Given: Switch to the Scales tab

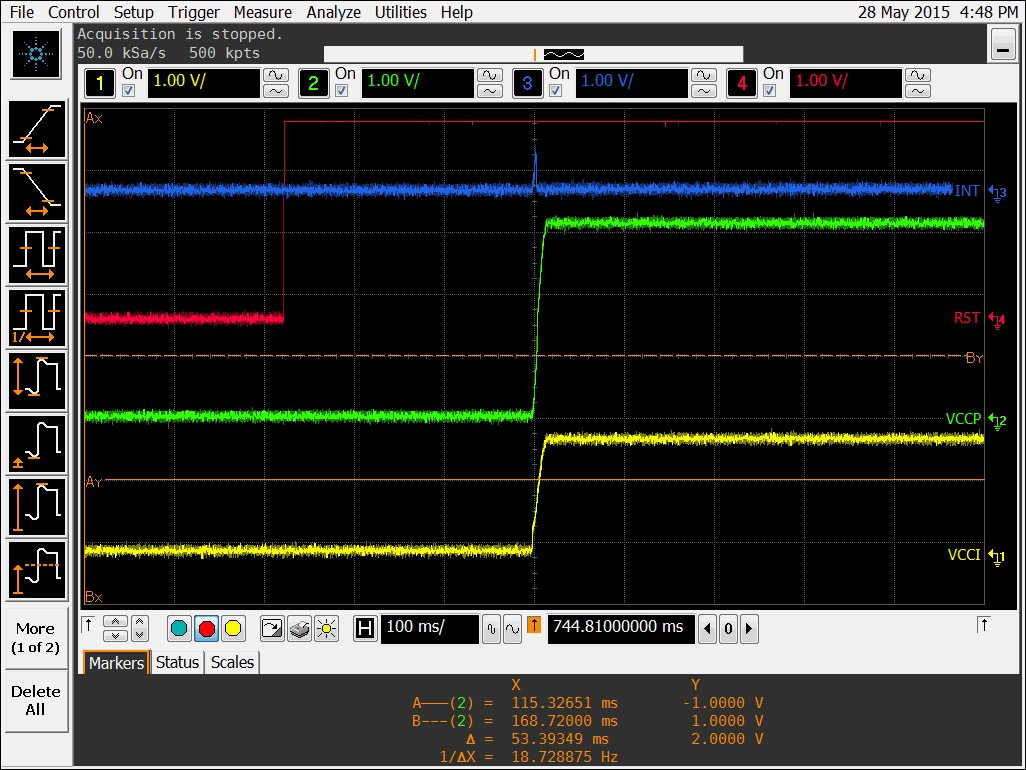Looking at the screenshot, I should point(232,663).
